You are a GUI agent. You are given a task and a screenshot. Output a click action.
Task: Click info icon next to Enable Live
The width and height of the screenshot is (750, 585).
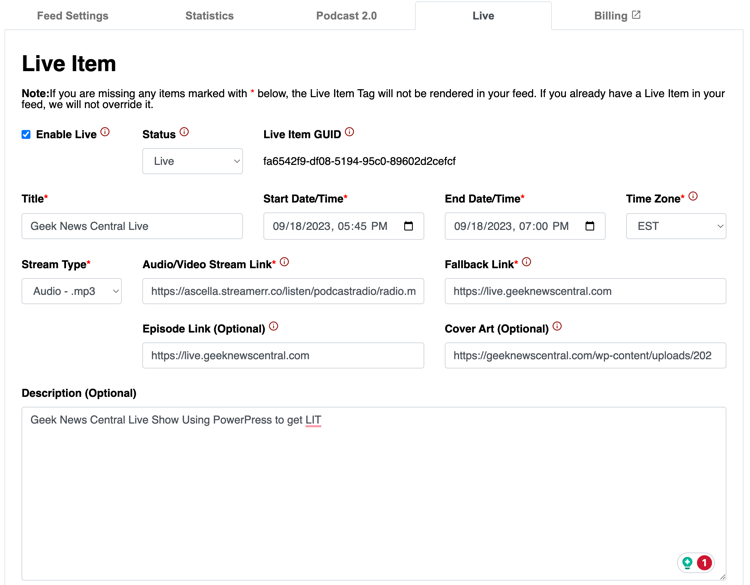click(105, 132)
